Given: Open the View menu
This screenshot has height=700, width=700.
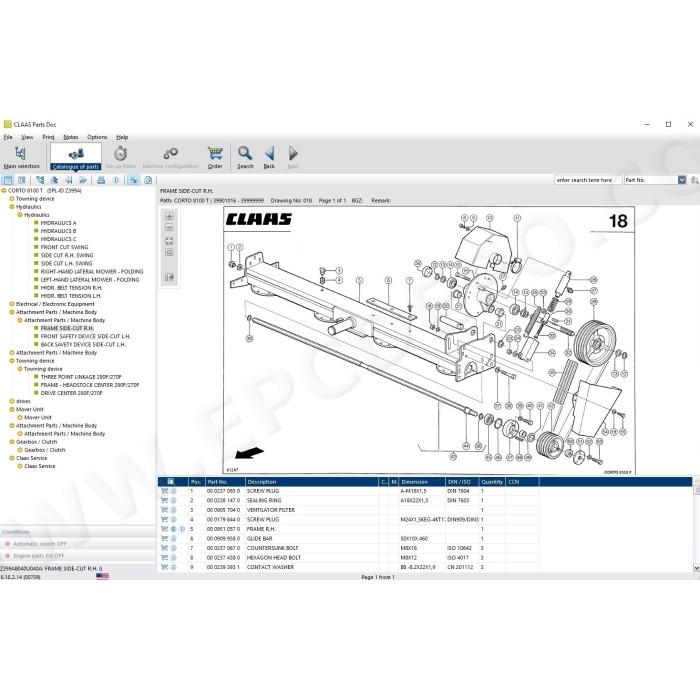Looking at the screenshot, I should pyautogui.click(x=27, y=137).
